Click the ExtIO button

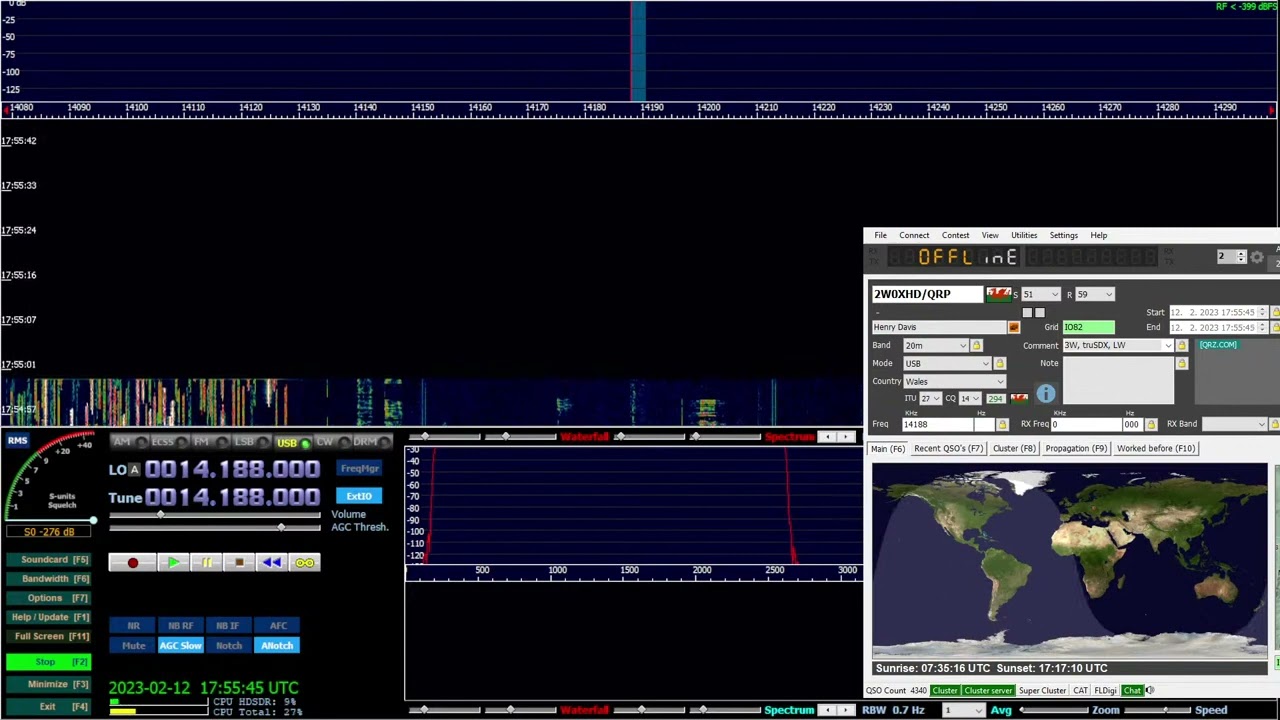[x=359, y=496]
